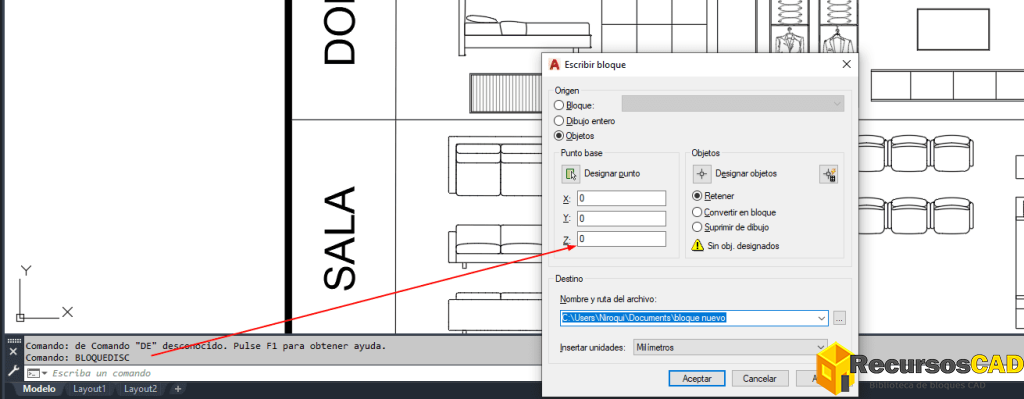Click the Designar punto pick-point icon
1024x399 pixels.
click(571, 174)
